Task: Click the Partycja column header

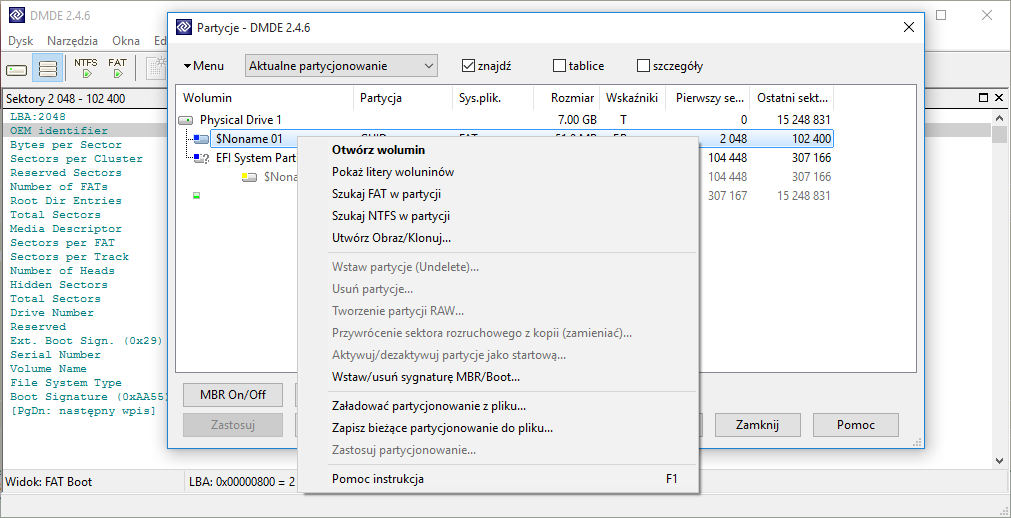Action: [403, 98]
